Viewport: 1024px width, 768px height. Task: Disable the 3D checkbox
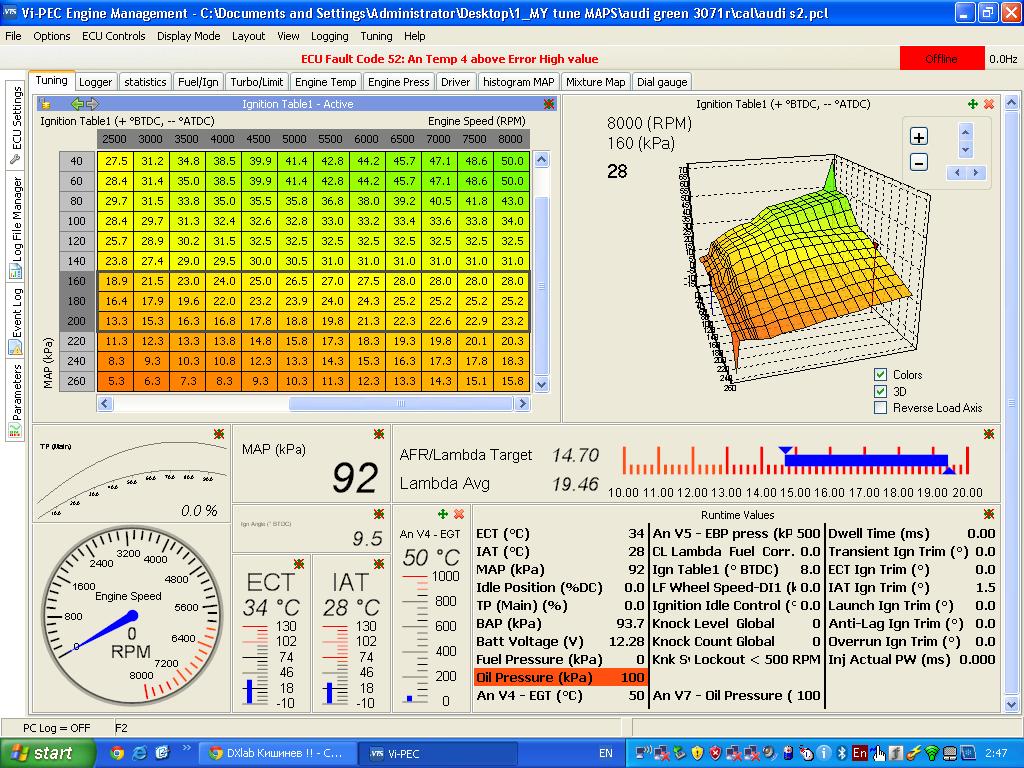coord(881,391)
